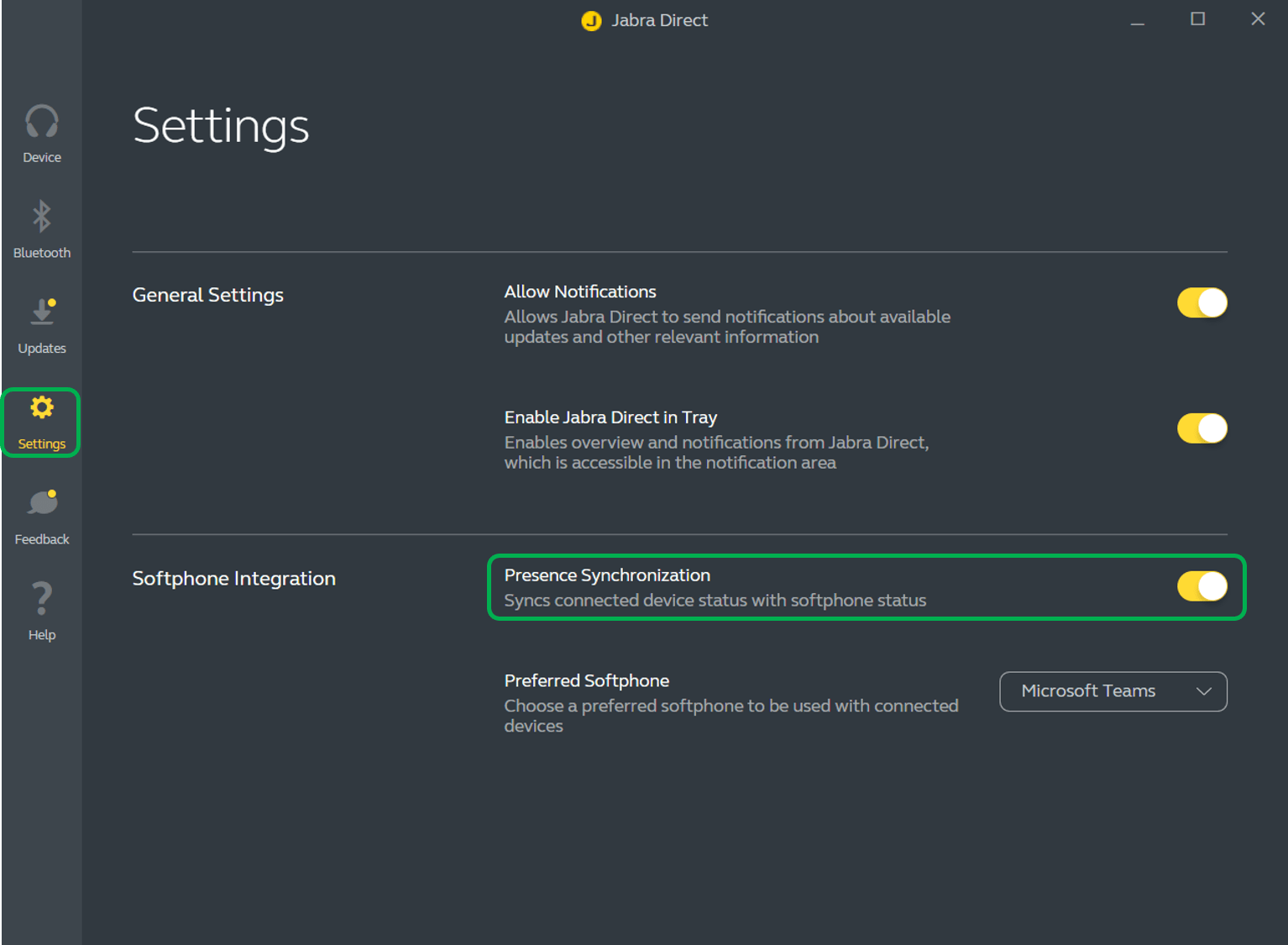Select the Settings gear icon
The image size is (1288, 945).
[41, 408]
